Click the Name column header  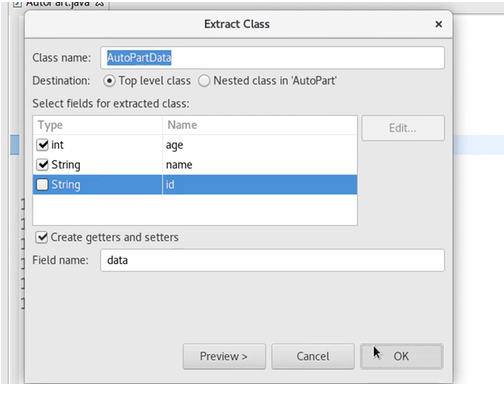(260, 125)
